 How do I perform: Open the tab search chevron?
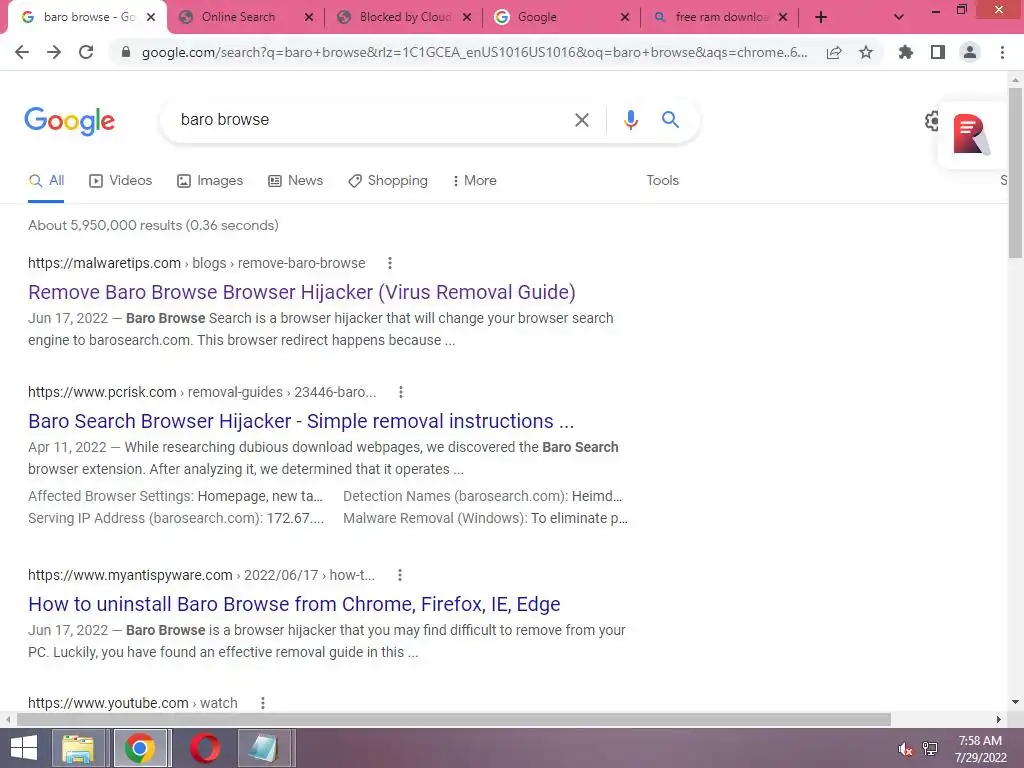[899, 17]
